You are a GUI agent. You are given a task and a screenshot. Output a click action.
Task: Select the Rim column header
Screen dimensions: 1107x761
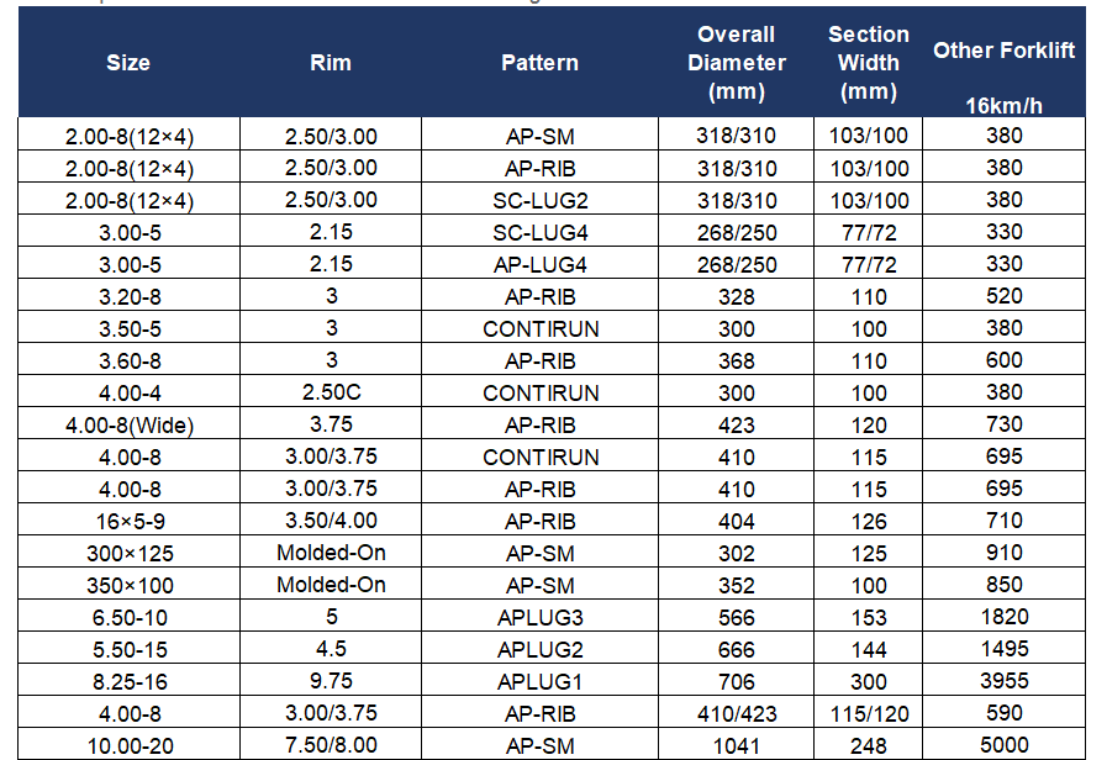click(330, 63)
